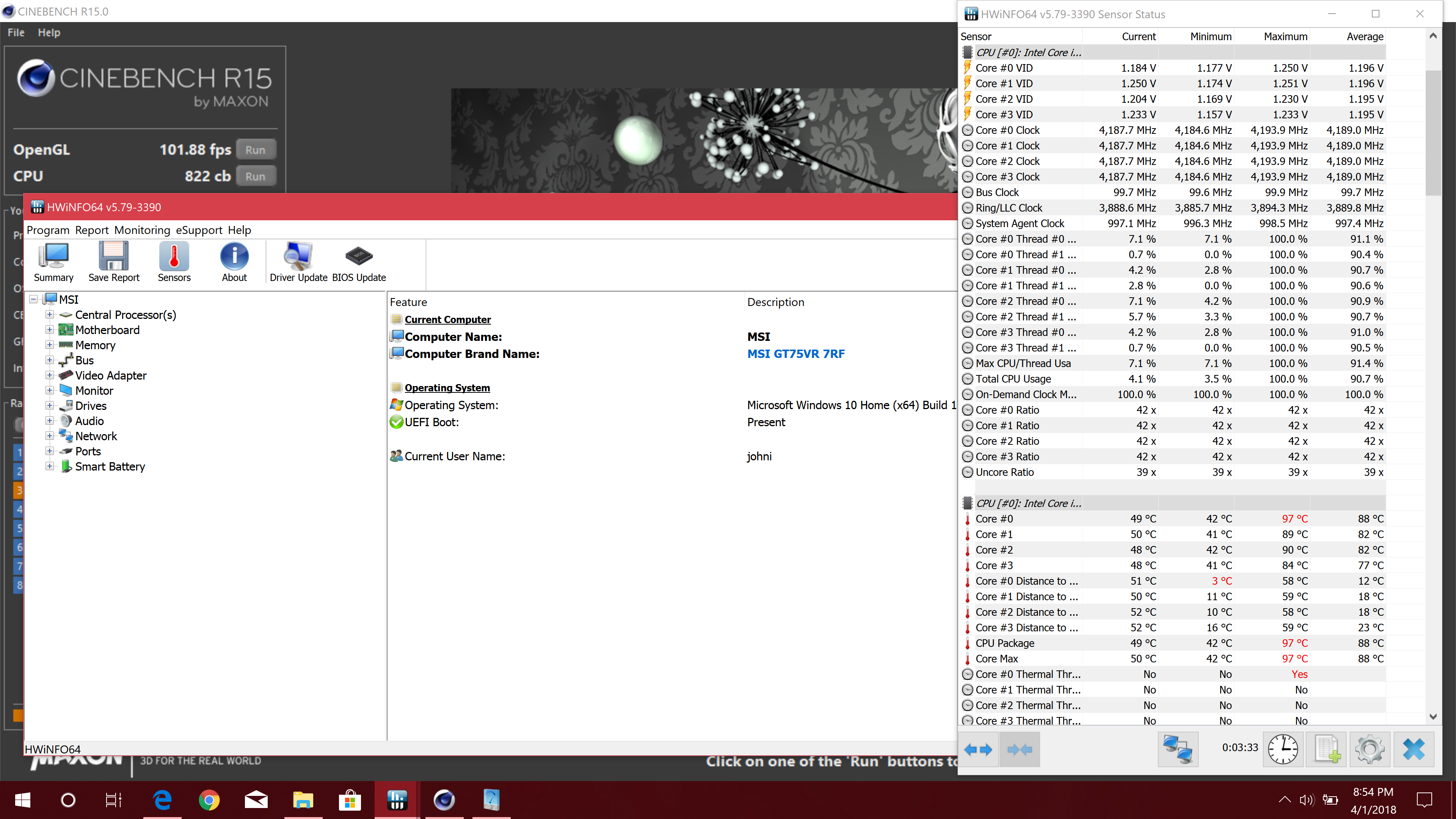1456x819 pixels.
Task: Open the Program menu in HWiNFO64
Action: click(48, 230)
